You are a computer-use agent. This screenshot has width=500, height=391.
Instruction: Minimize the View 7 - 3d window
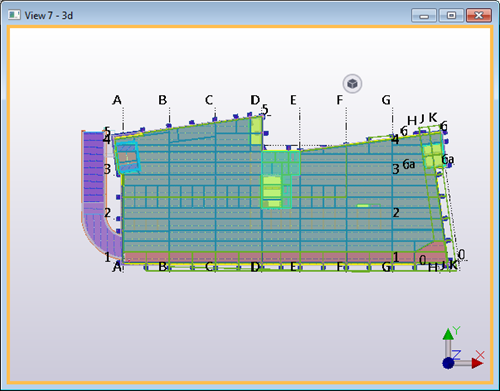(424, 15)
